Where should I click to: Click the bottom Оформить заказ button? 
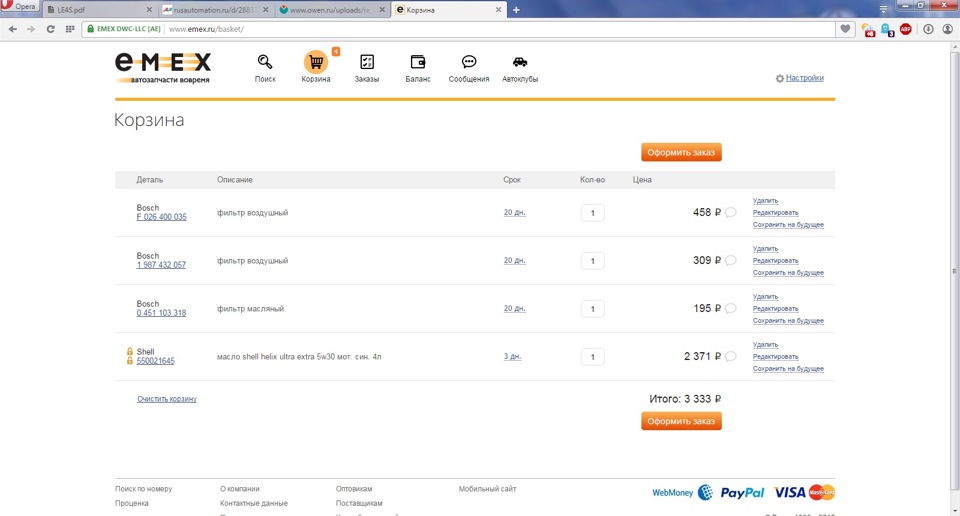(681, 421)
